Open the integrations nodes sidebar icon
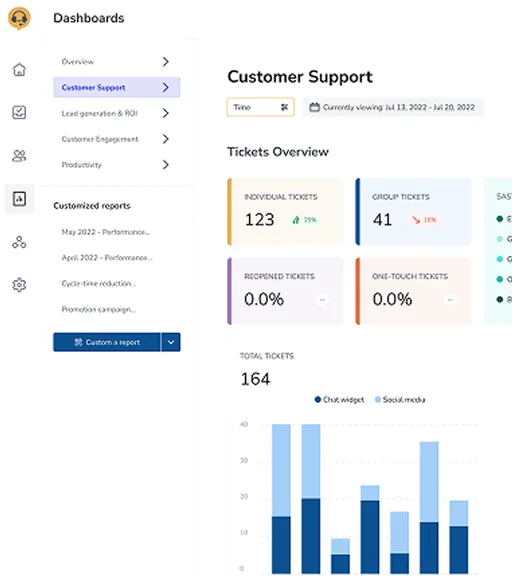 (x=19, y=242)
